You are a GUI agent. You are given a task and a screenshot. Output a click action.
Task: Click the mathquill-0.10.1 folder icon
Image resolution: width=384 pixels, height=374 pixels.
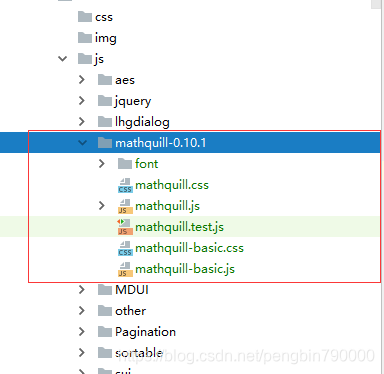pyautogui.click(x=105, y=143)
